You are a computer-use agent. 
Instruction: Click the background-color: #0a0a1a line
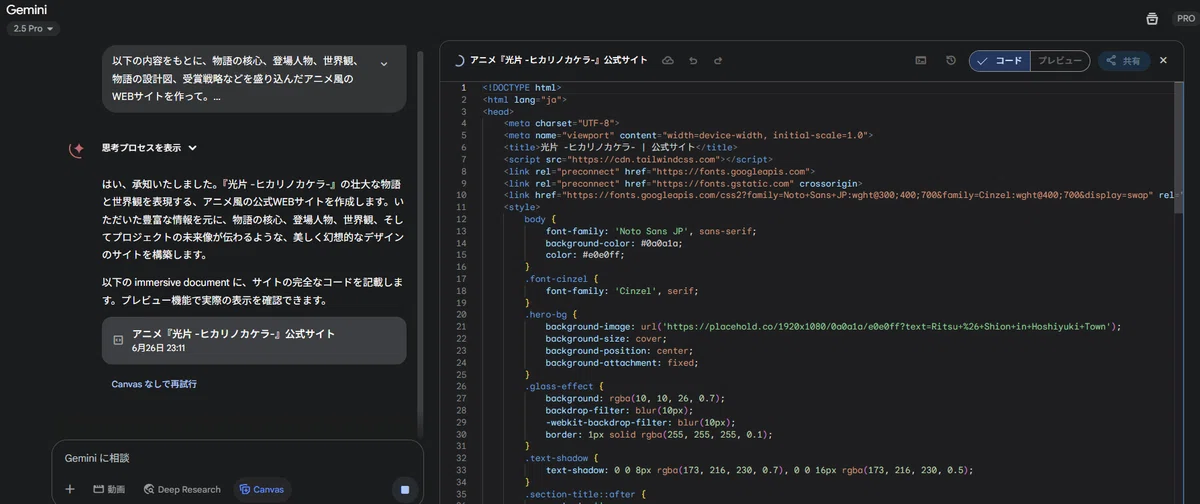(613, 242)
